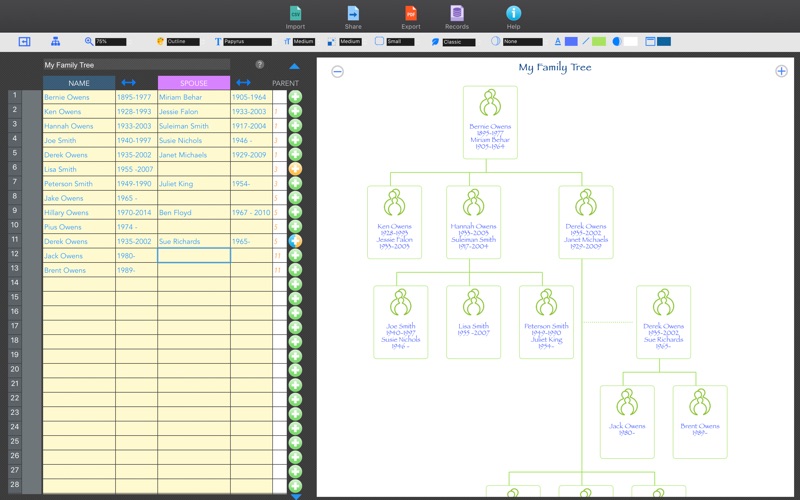
Task: Click the green plus for Bernie Owens row
Action: click(x=295, y=96)
